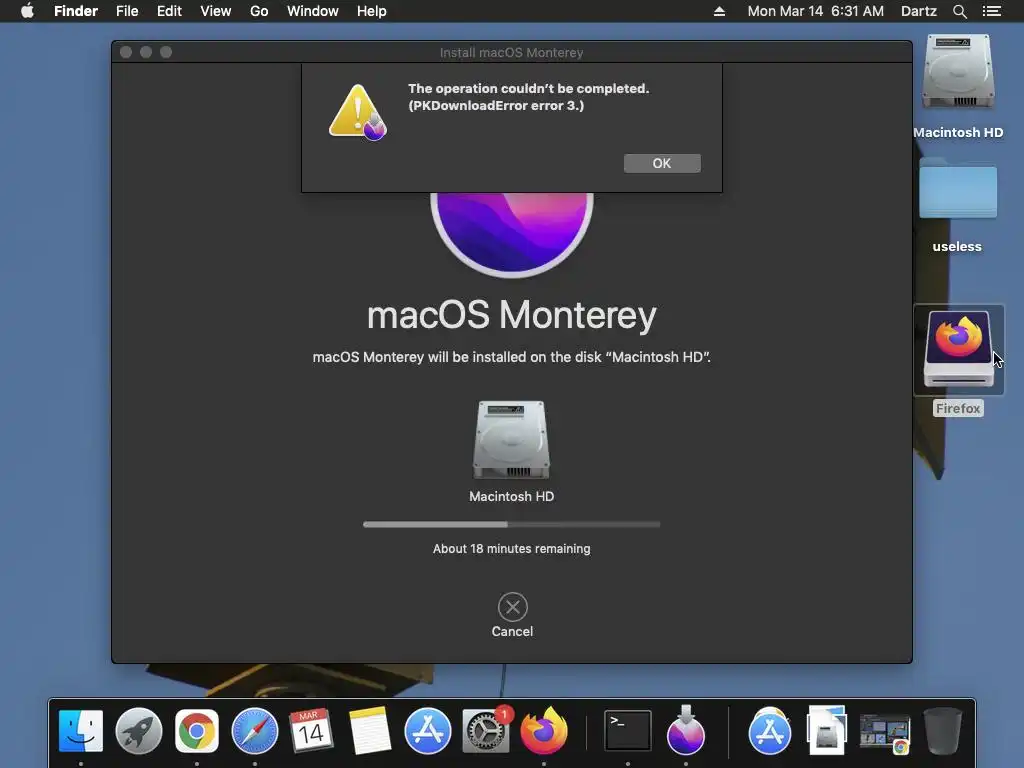Open the Trash in the Dock
Viewport: 1024px width, 768px height.
click(x=942, y=731)
